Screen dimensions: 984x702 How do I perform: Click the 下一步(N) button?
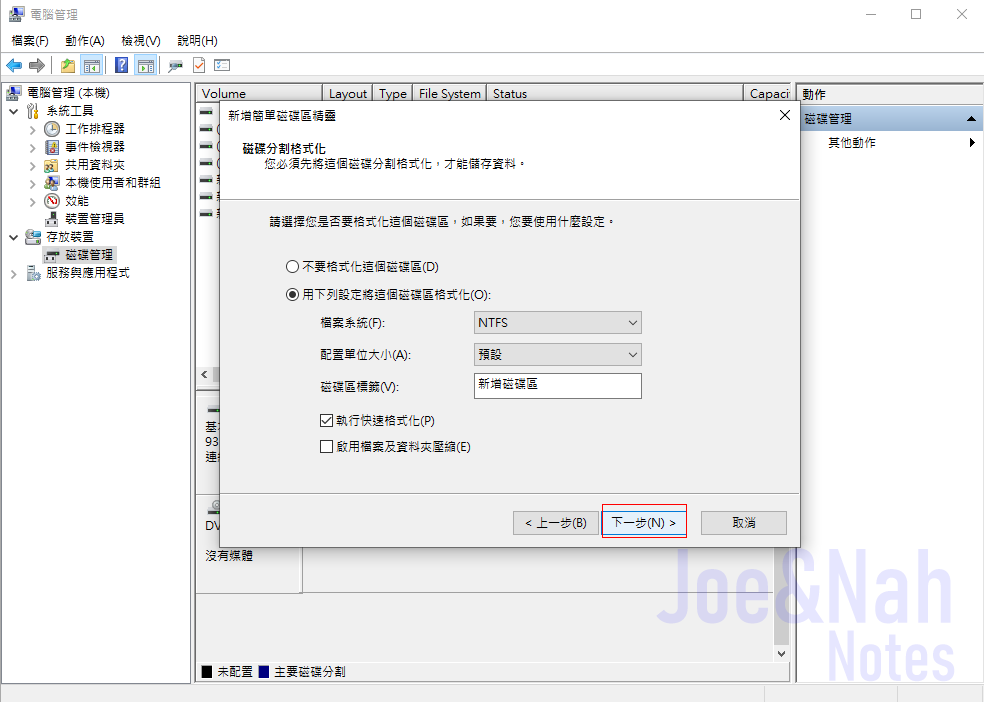[x=643, y=521]
